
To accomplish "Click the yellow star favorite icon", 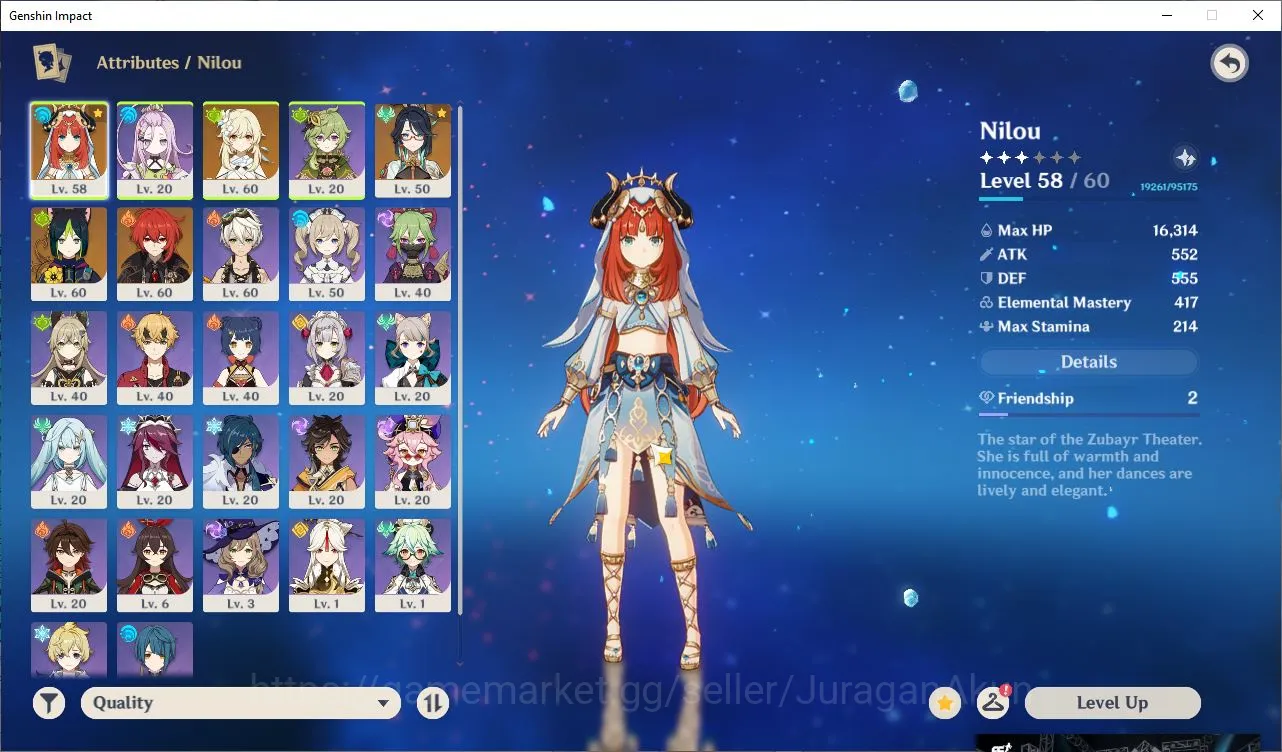I will tap(944, 703).
